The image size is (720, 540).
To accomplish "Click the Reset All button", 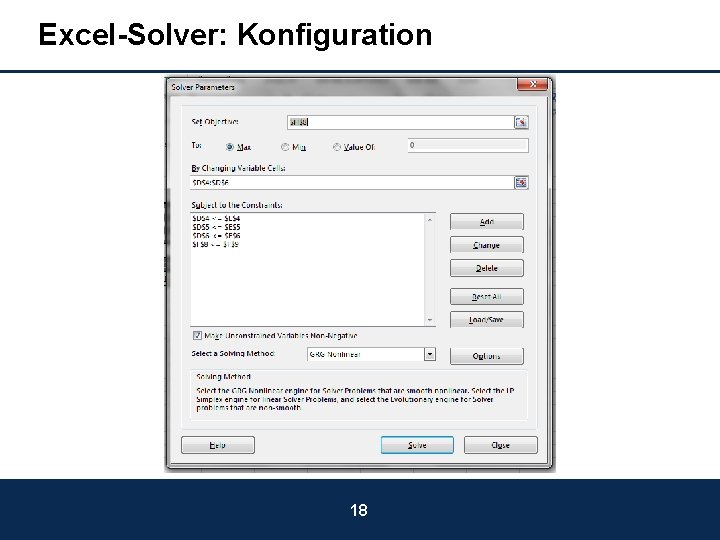I will 487,297.
